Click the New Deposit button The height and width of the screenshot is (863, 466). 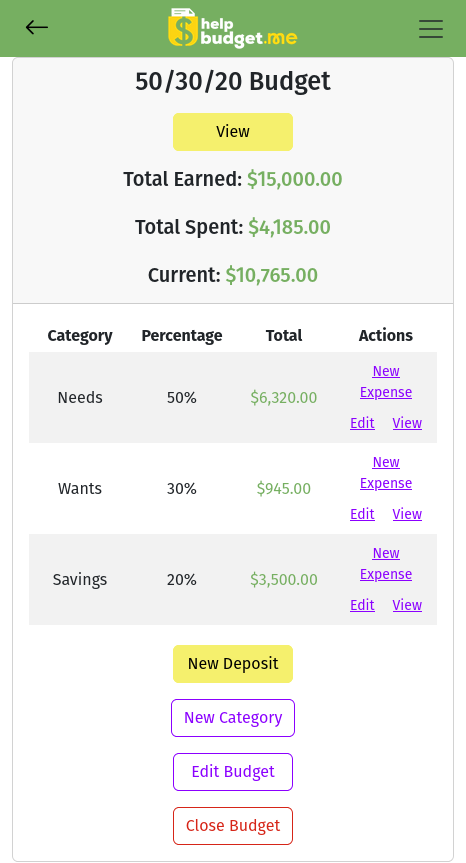233,664
